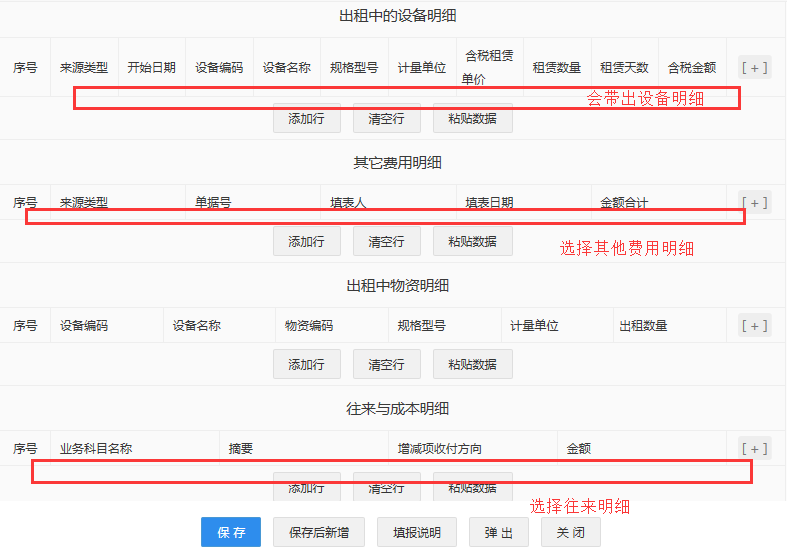This screenshot has height=554, width=787.
Task: Click 含税金额 column header
Action: point(692,68)
